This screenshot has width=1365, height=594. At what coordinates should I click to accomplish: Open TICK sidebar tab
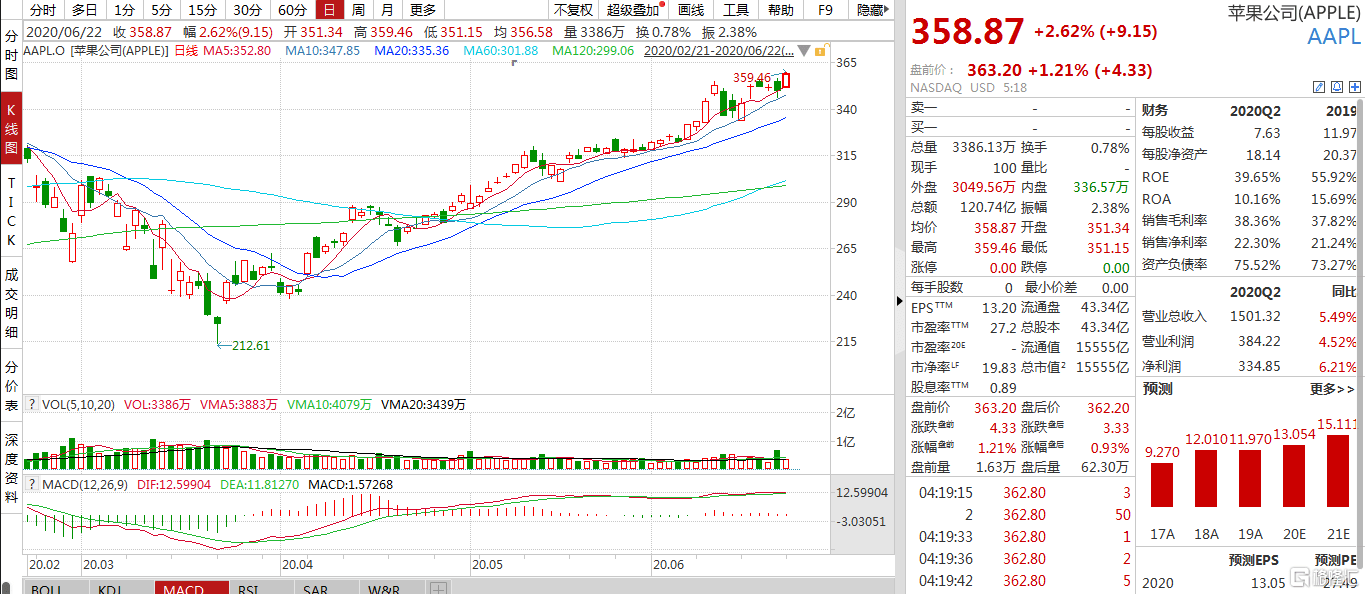point(12,212)
